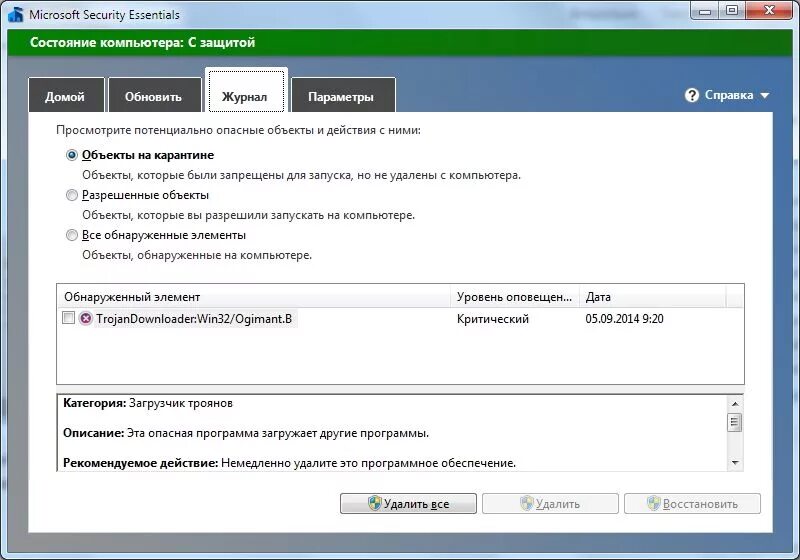
Task: Click the Категория: Загрузчик троянов text
Action: (148, 403)
